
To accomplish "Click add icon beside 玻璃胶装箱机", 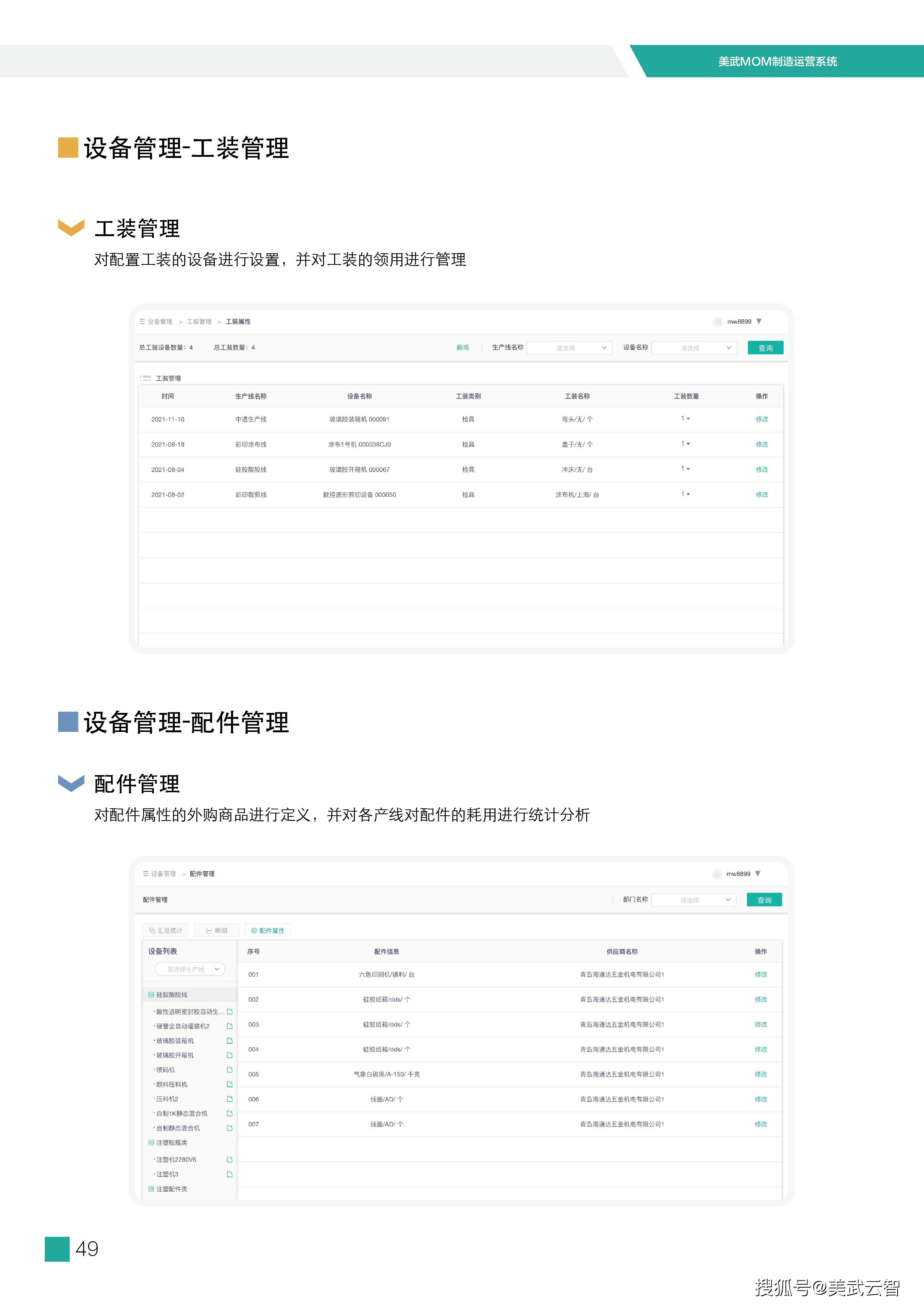I will (x=229, y=1041).
